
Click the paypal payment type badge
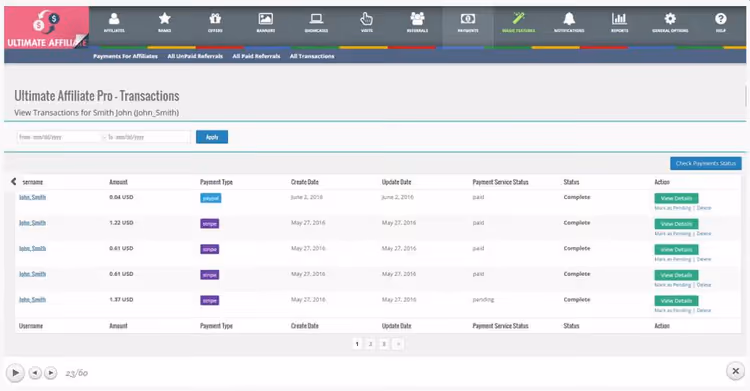pos(210,198)
